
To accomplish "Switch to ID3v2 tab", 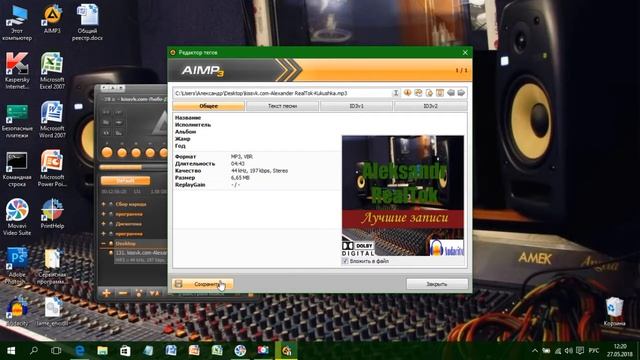I will pos(430,106).
